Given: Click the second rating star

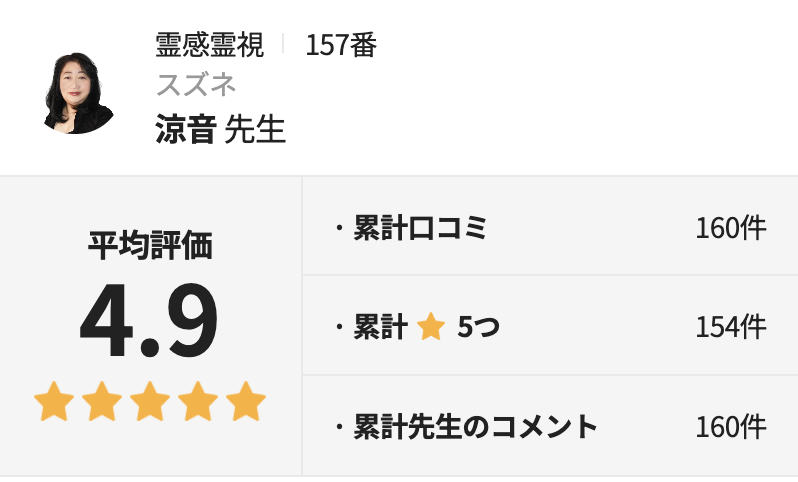Looking at the screenshot, I should coord(102,402).
